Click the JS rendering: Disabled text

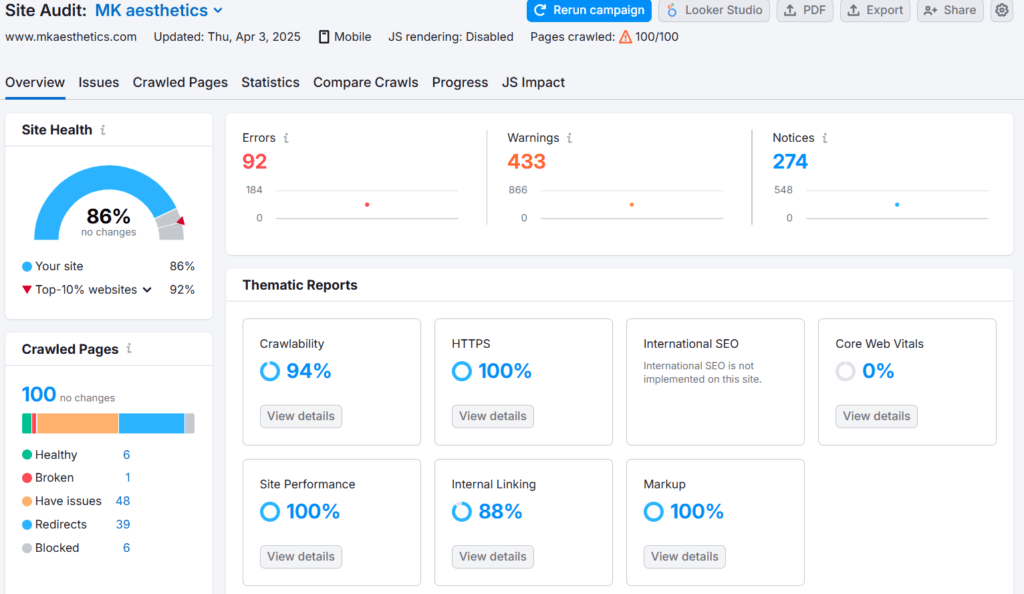(x=451, y=37)
